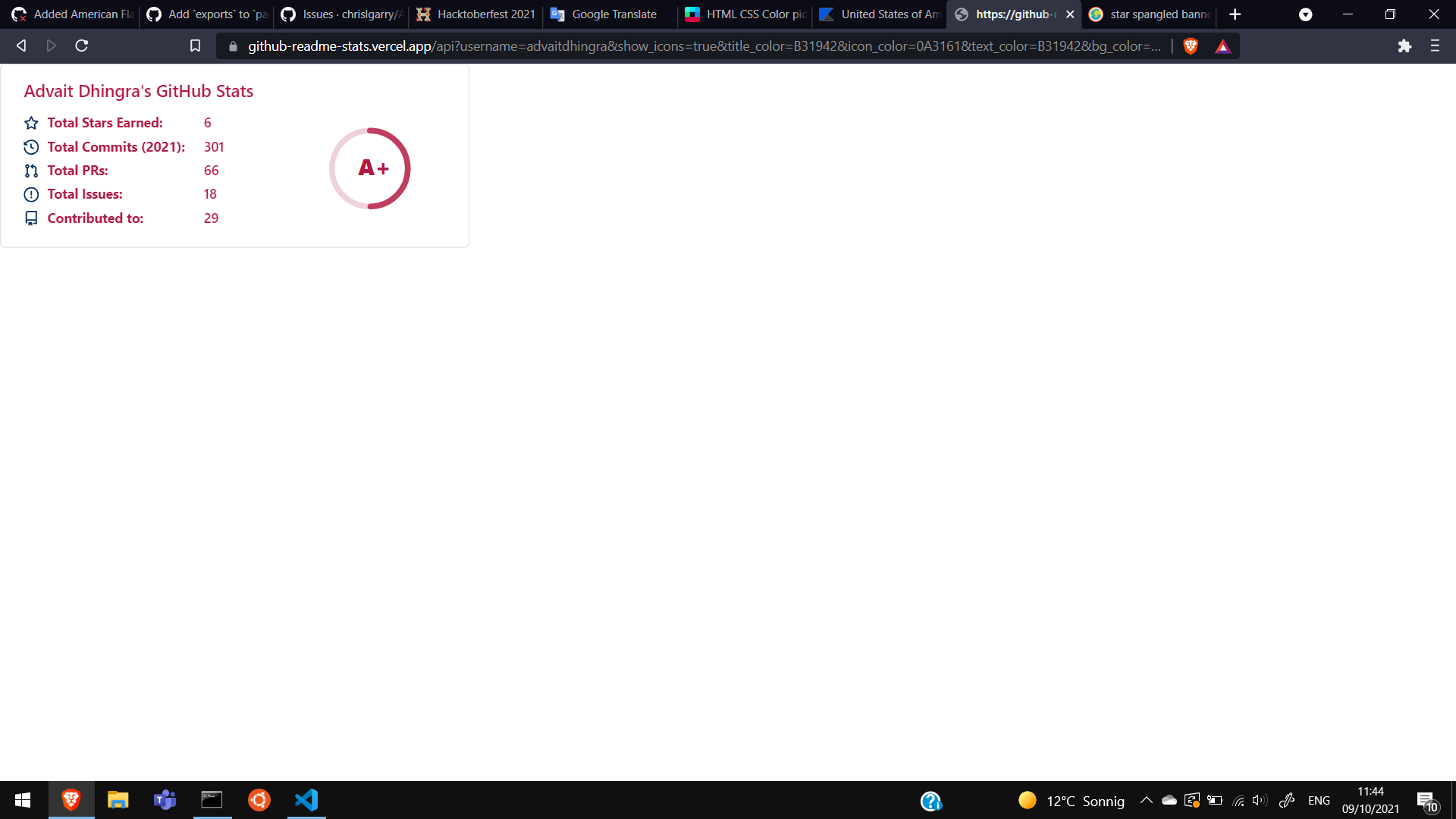This screenshot has height=819, width=1456.
Task: Switch to the Hacktoberfest 2021 tab
Action: (x=476, y=14)
